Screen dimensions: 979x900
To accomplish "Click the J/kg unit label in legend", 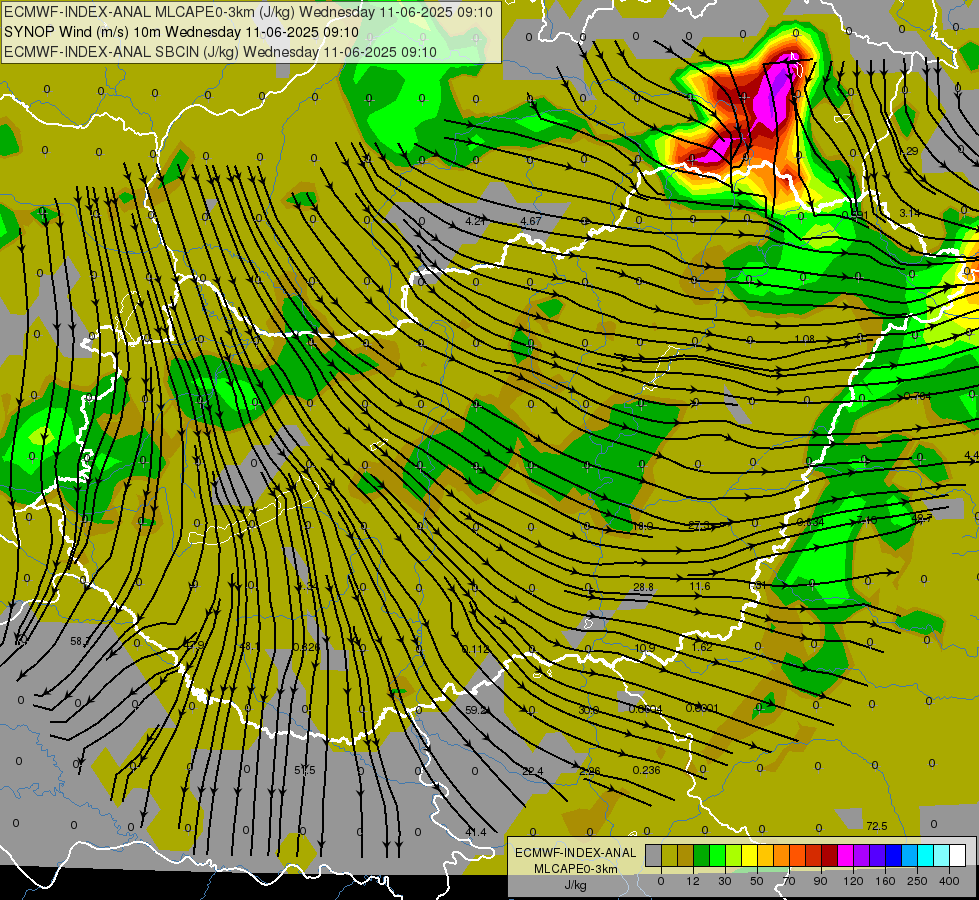I will point(576,885).
